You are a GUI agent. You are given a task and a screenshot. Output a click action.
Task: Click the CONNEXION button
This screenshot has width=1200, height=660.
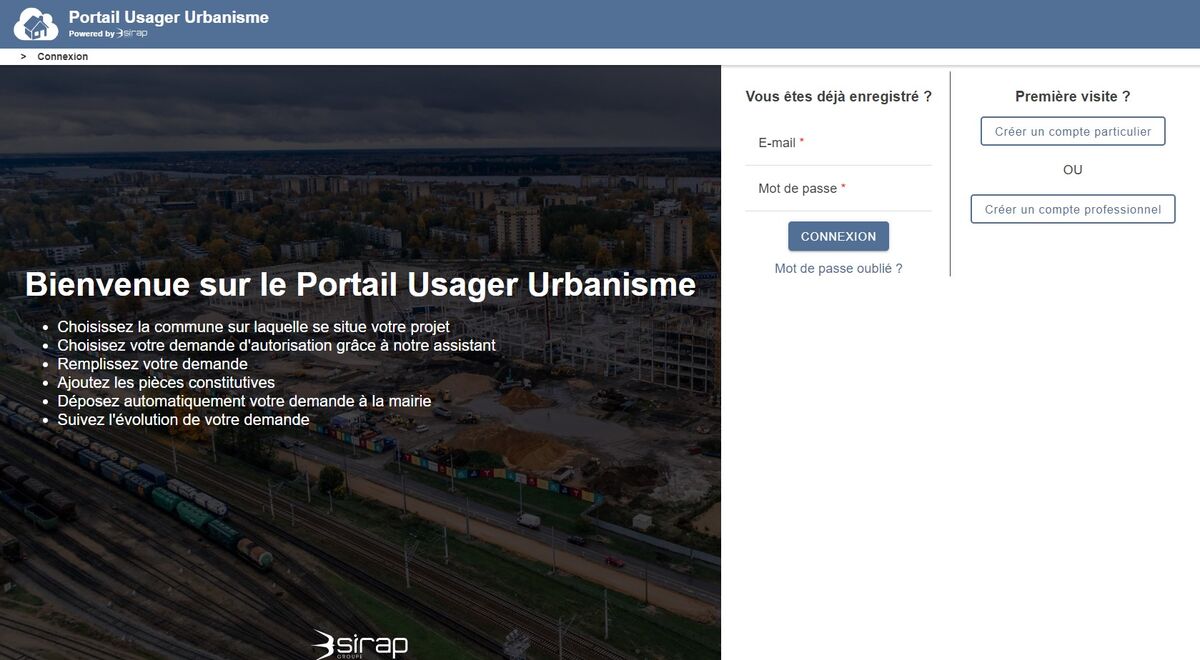pyautogui.click(x=838, y=236)
